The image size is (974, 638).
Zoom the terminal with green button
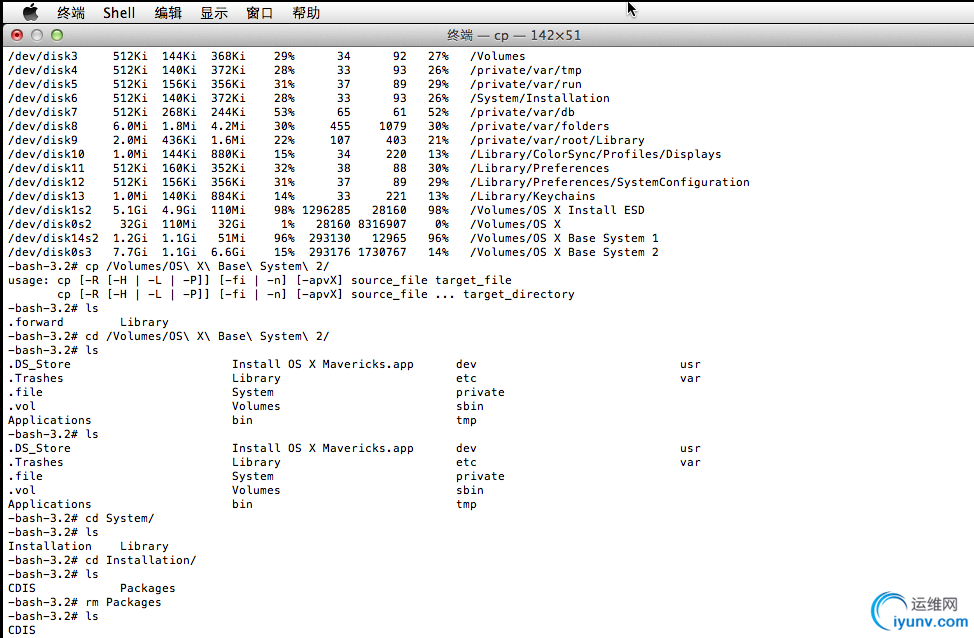tap(57, 35)
